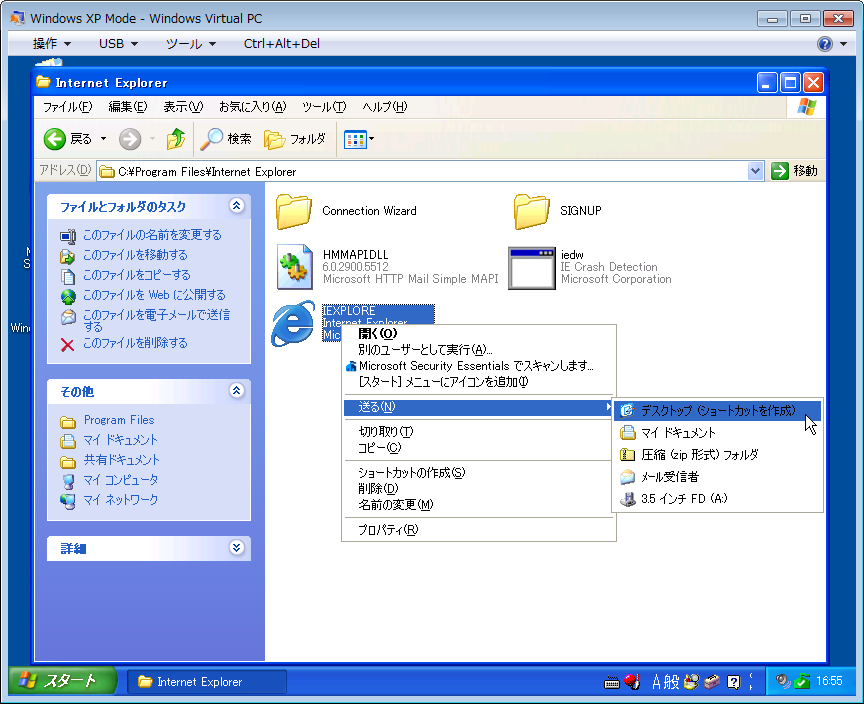The height and width of the screenshot is (704, 864).
Task: Click the スタート Start button
Action: click(x=62, y=681)
